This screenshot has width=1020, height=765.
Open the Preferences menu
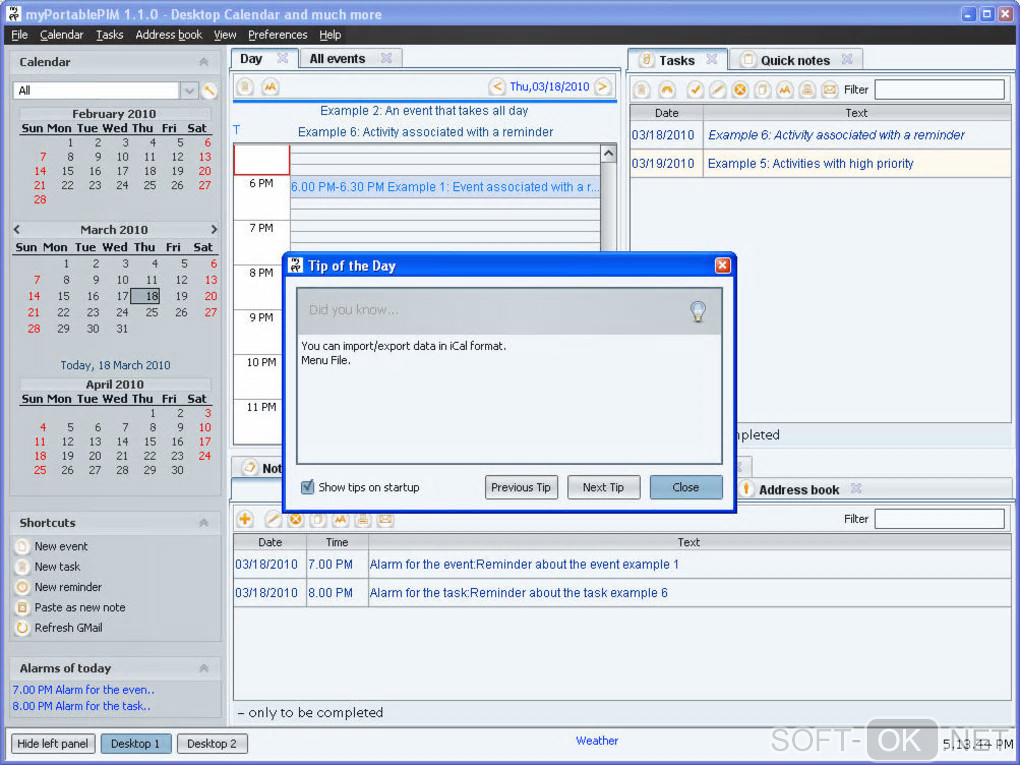tap(278, 35)
